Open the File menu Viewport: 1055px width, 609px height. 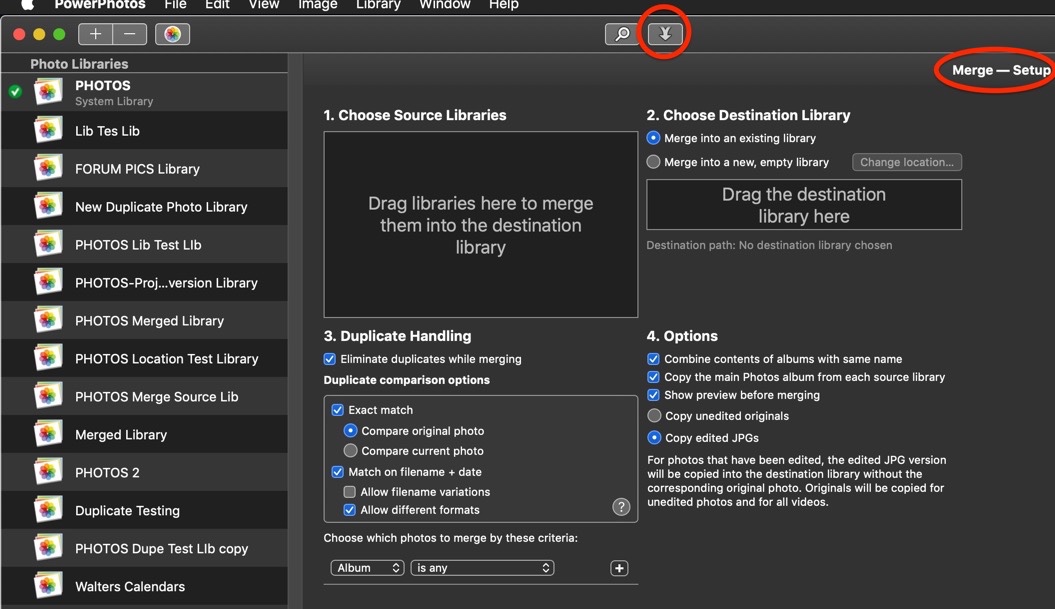176,5
